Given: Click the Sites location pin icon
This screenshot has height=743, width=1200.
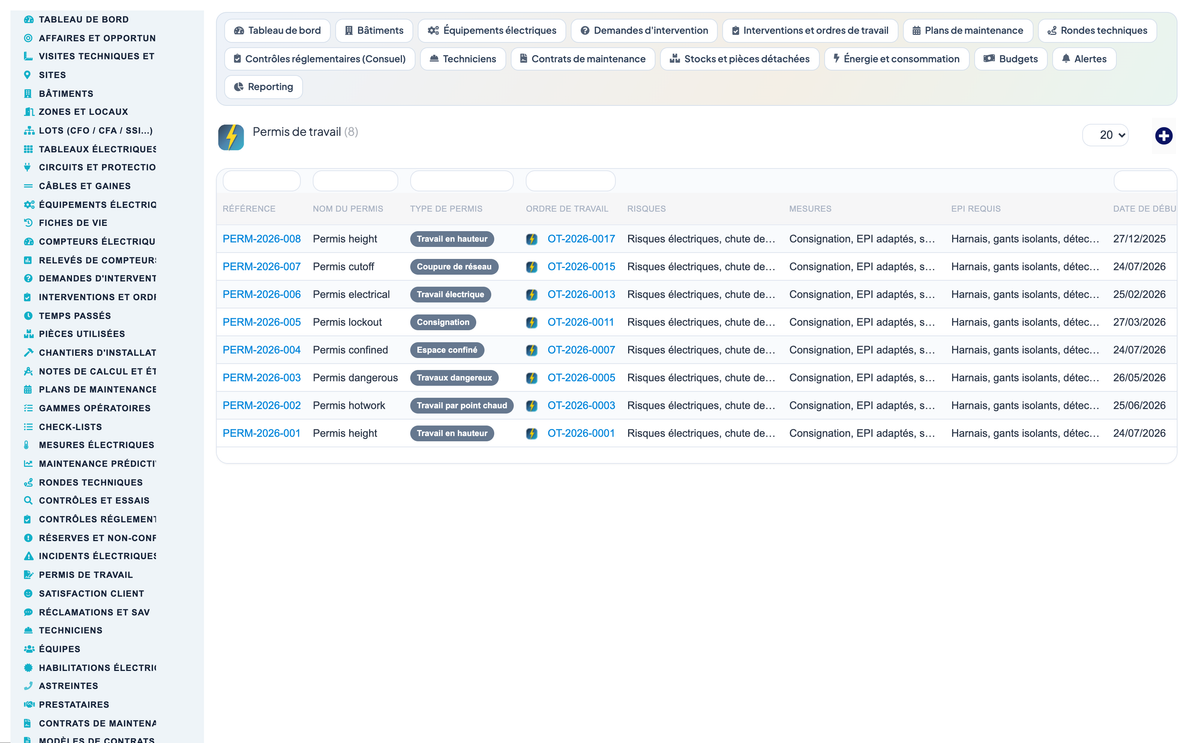Looking at the screenshot, I should 28,75.
